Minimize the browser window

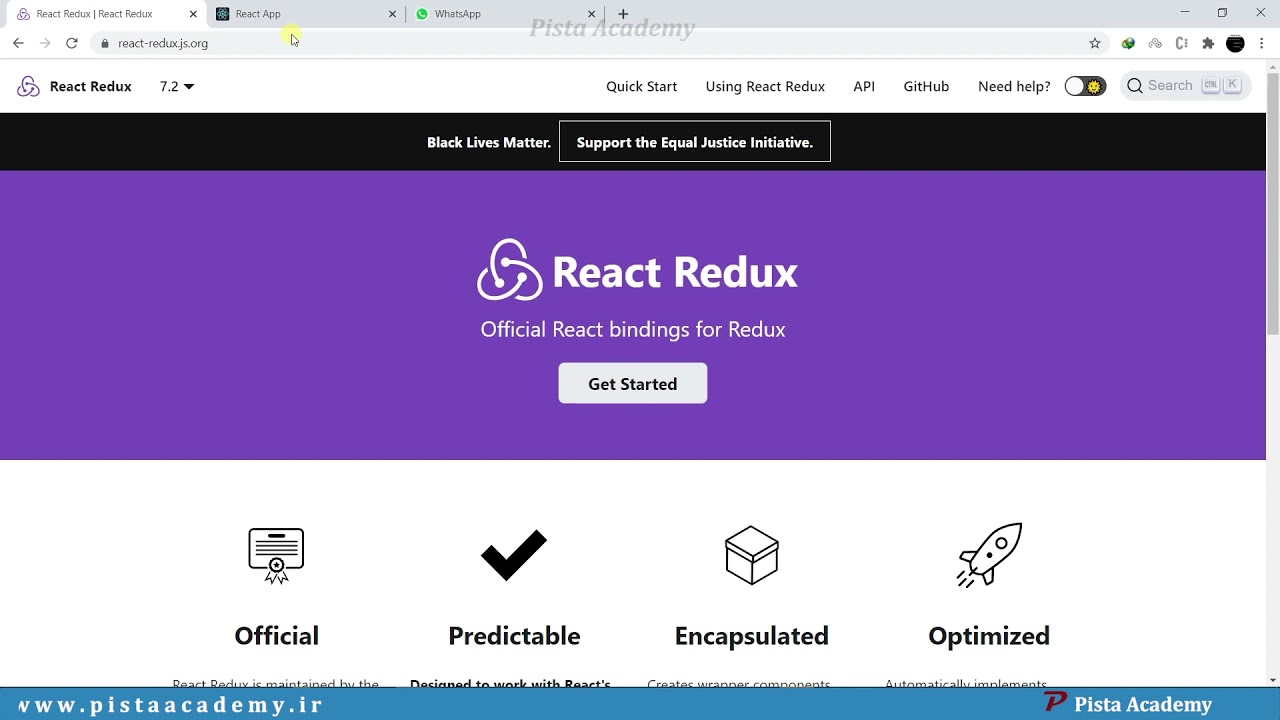pos(1185,13)
